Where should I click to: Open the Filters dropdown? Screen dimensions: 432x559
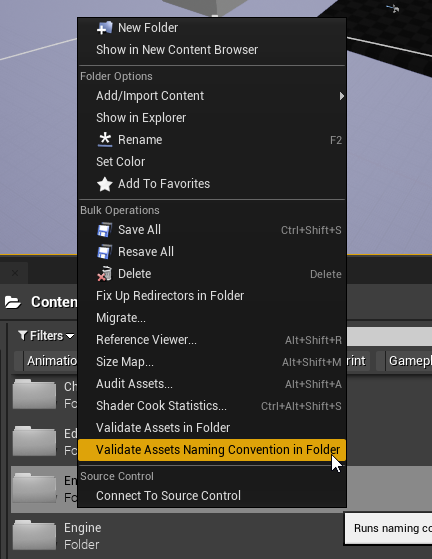(x=46, y=335)
